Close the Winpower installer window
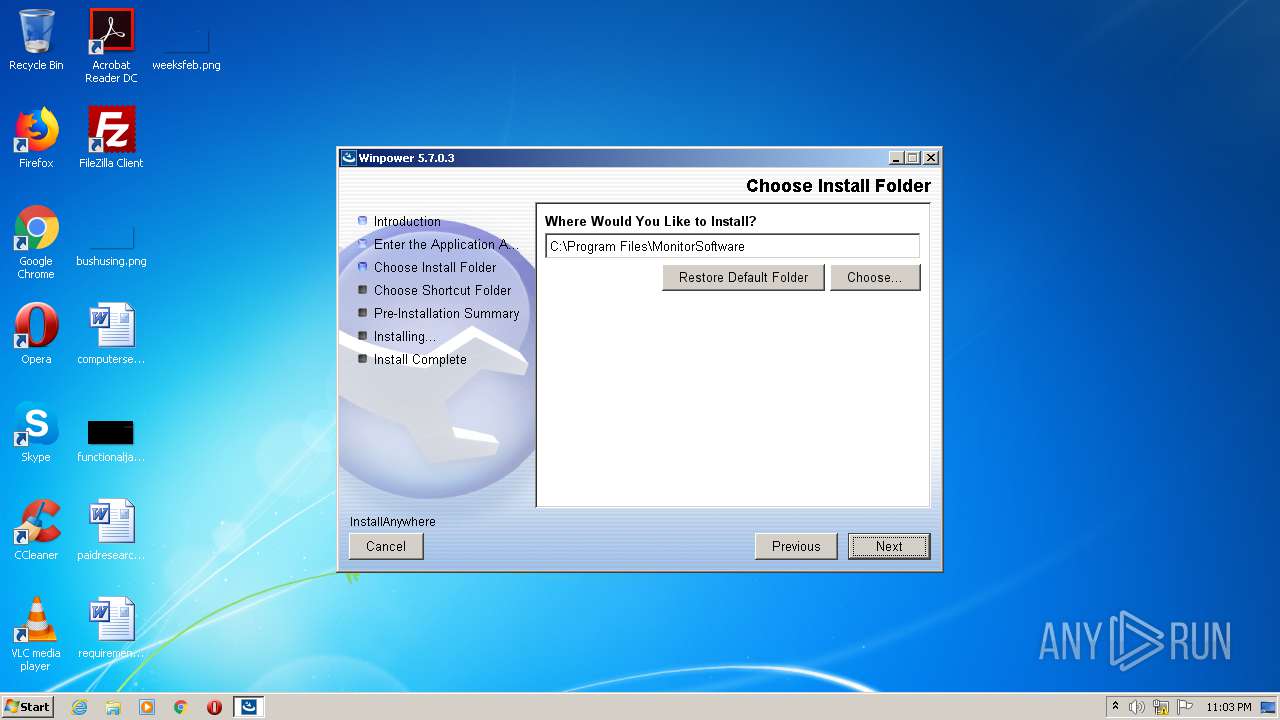1280x720 pixels. (x=931, y=158)
